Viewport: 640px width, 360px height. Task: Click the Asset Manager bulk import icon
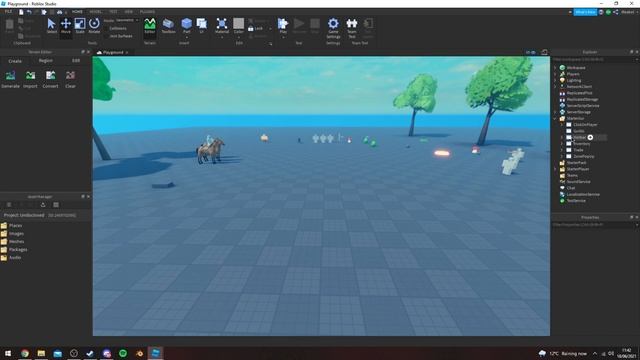(43, 205)
